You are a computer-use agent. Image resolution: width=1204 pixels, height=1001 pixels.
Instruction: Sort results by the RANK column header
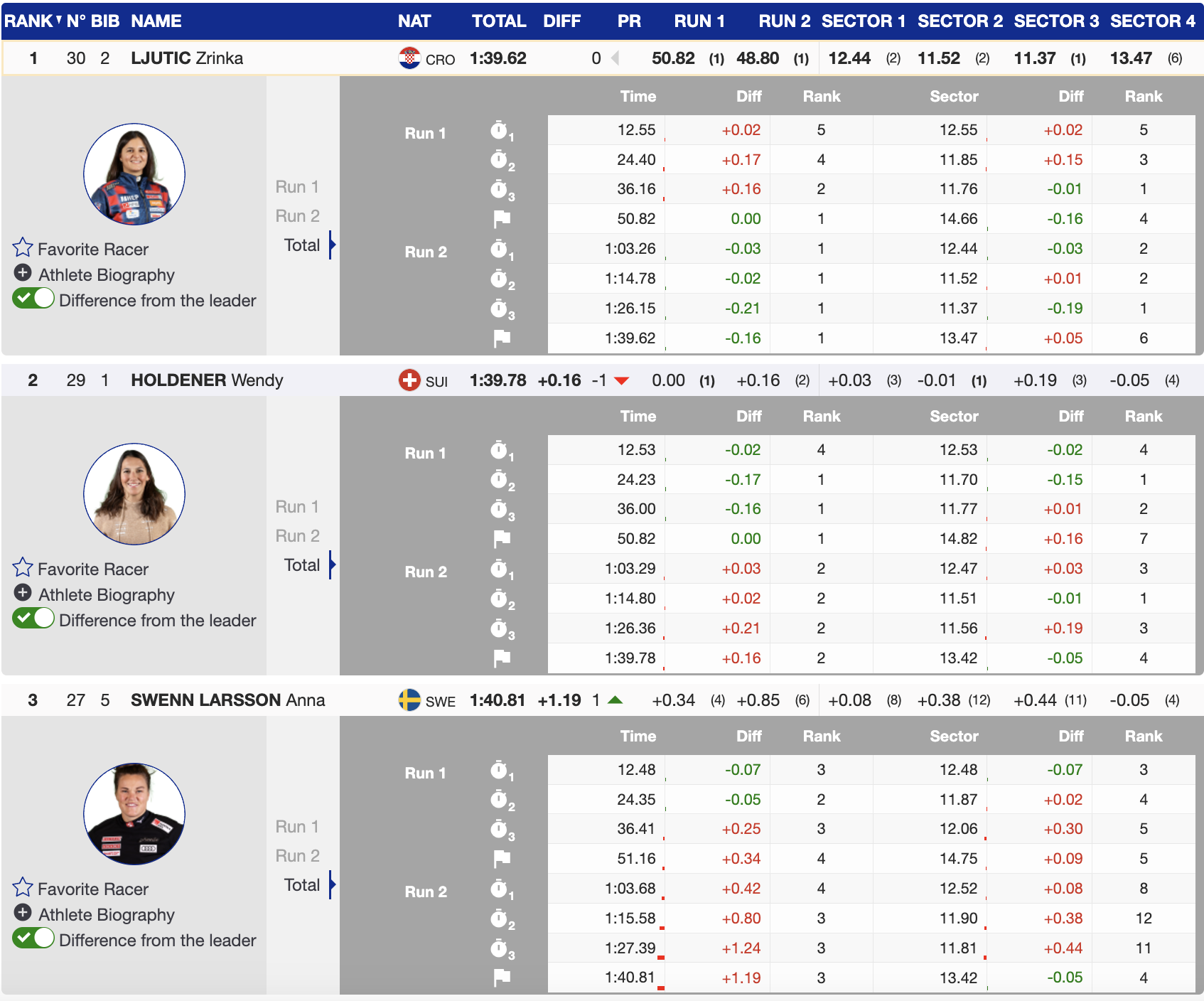(29, 21)
